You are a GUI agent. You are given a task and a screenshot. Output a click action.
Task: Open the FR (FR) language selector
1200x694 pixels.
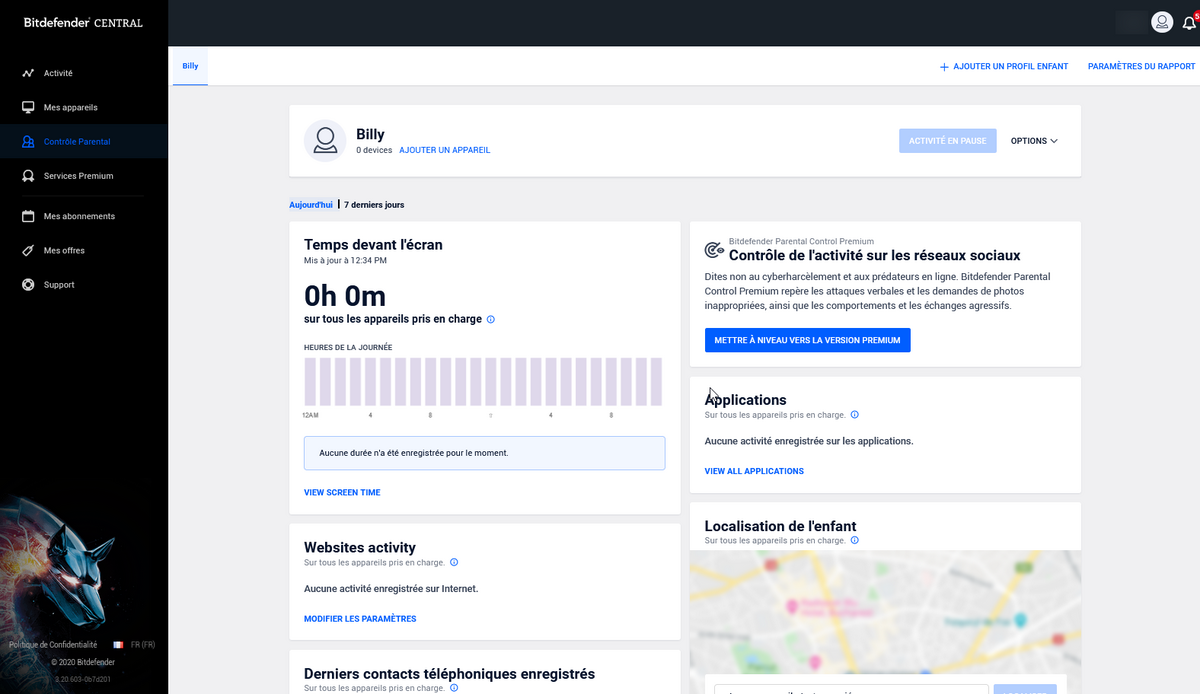141,645
